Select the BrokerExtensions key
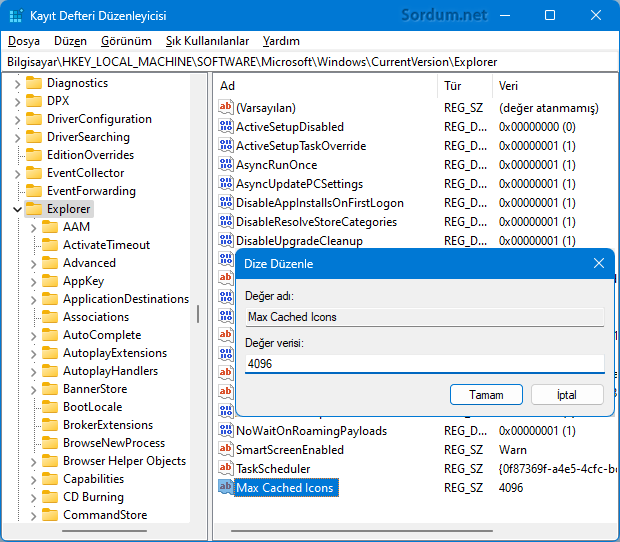620x542 pixels. (108, 425)
